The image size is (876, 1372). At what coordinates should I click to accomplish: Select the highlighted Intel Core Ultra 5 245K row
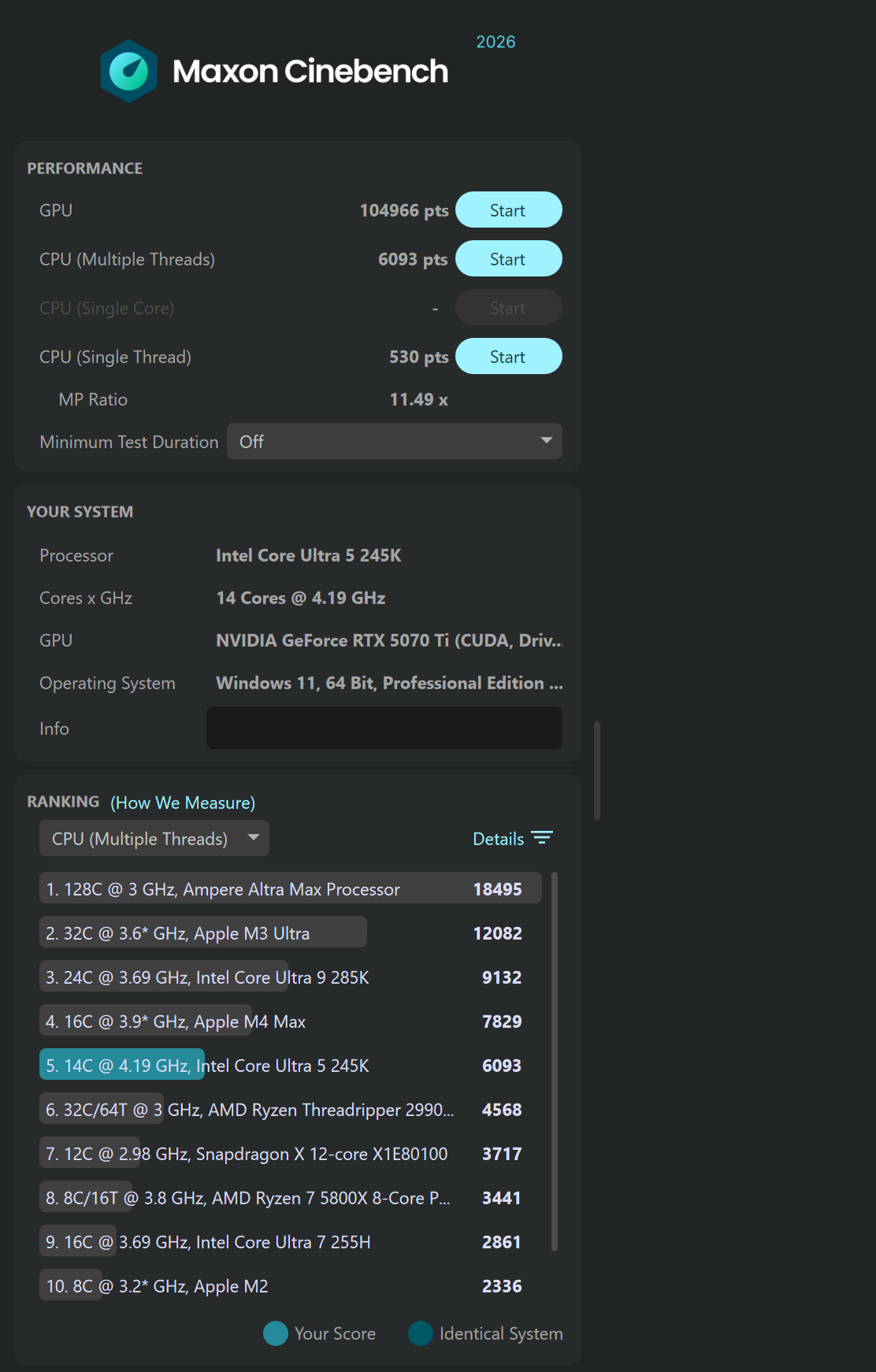click(x=290, y=1065)
